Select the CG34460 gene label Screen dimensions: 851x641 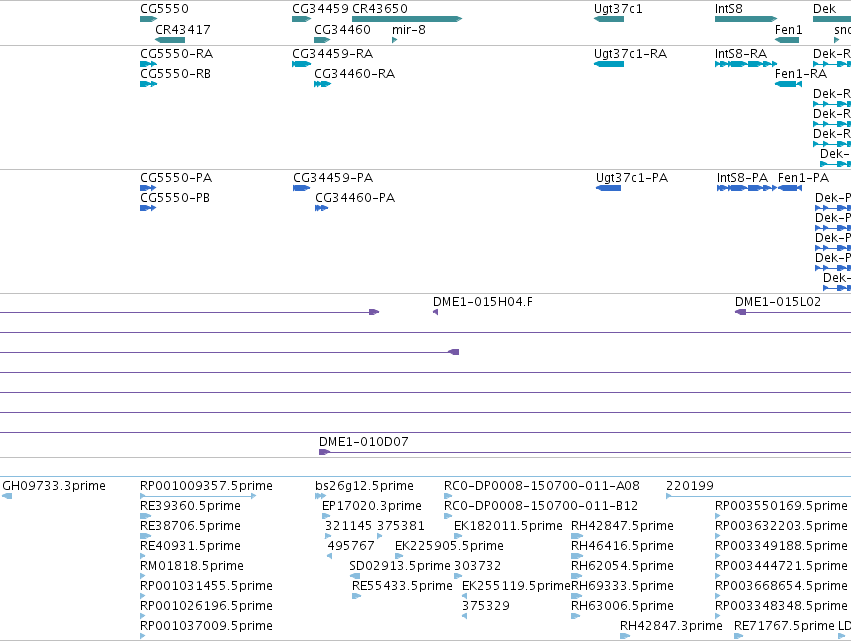point(342,30)
